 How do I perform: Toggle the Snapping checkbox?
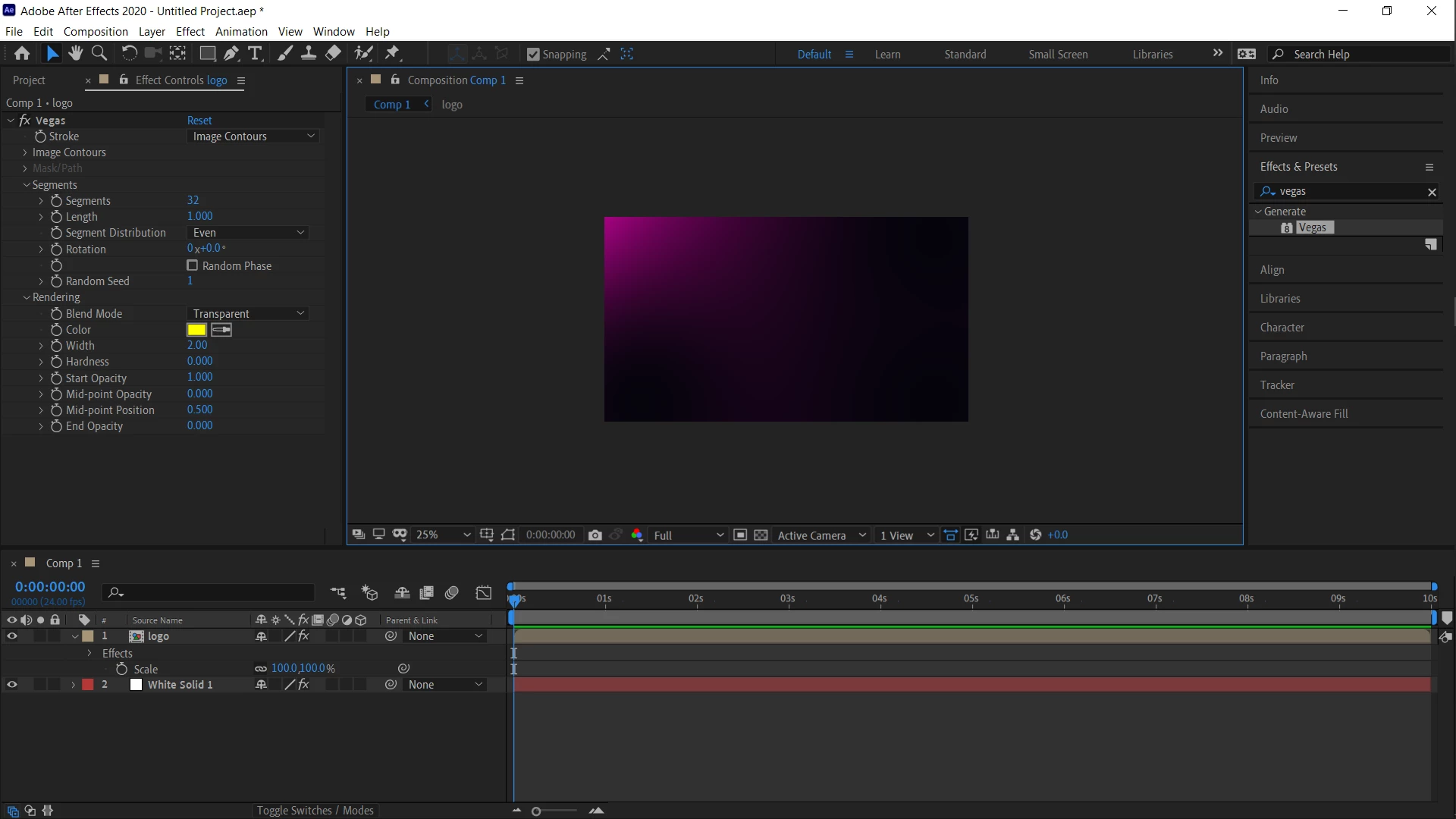(533, 55)
